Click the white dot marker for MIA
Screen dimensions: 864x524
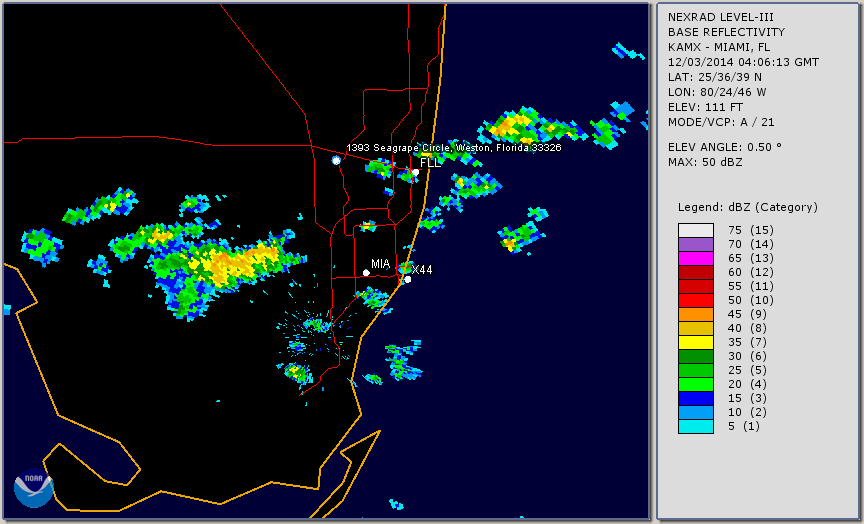pos(366,273)
